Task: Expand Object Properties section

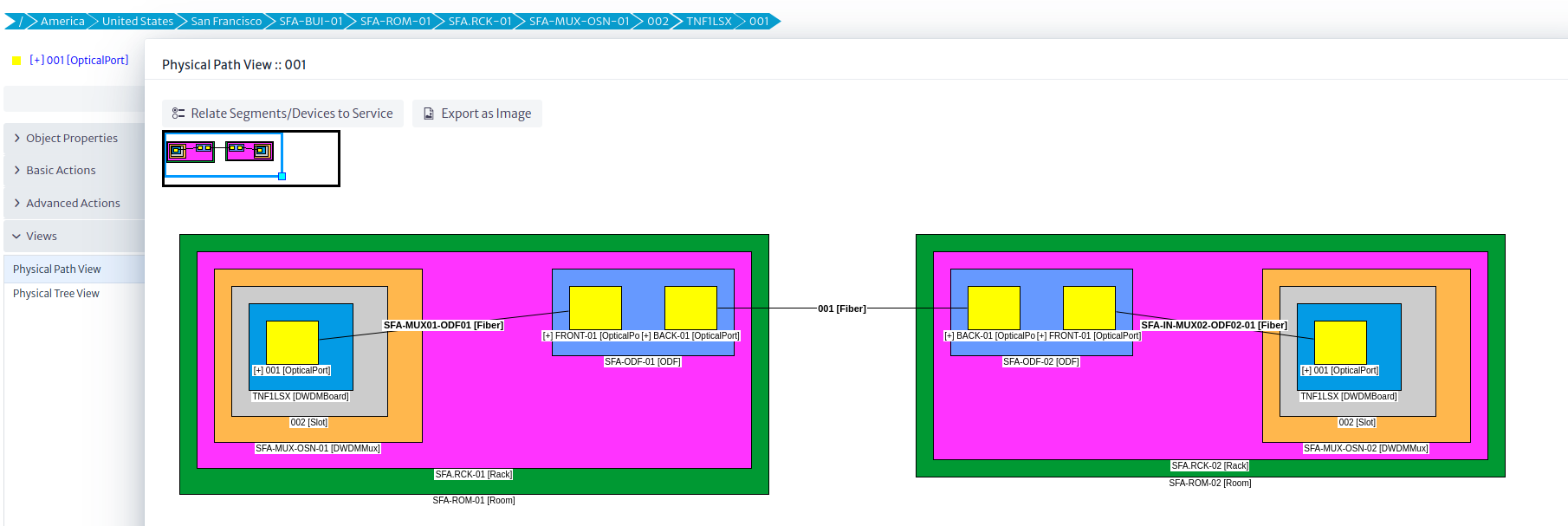Action: tap(72, 138)
